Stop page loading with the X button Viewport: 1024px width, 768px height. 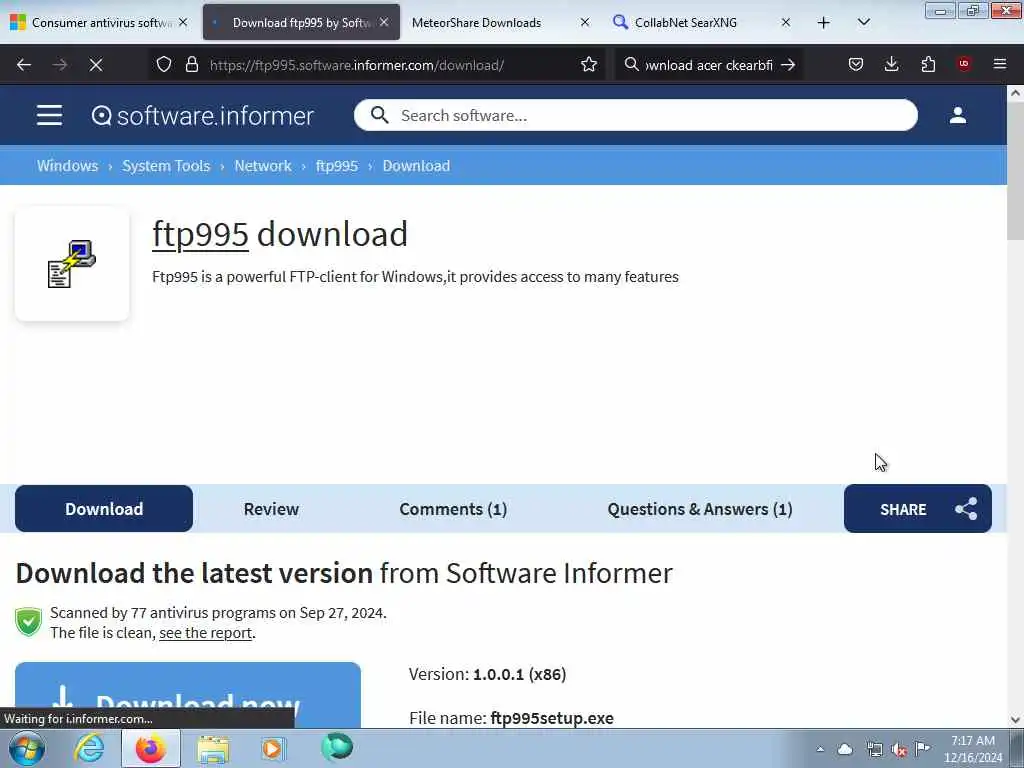coord(95,65)
